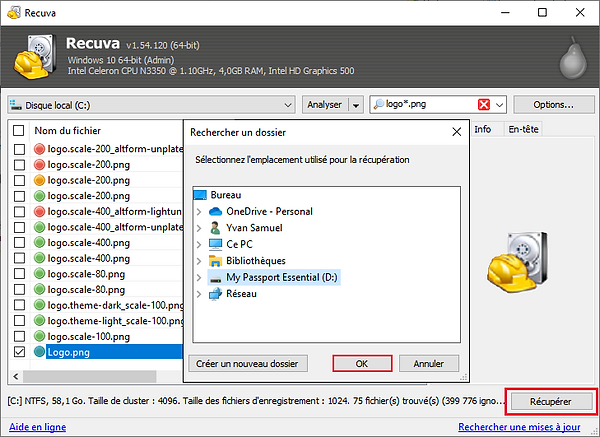Click green status dot of logo.scale-100.png
Viewport: 600px width, 437px height.
click(39, 336)
